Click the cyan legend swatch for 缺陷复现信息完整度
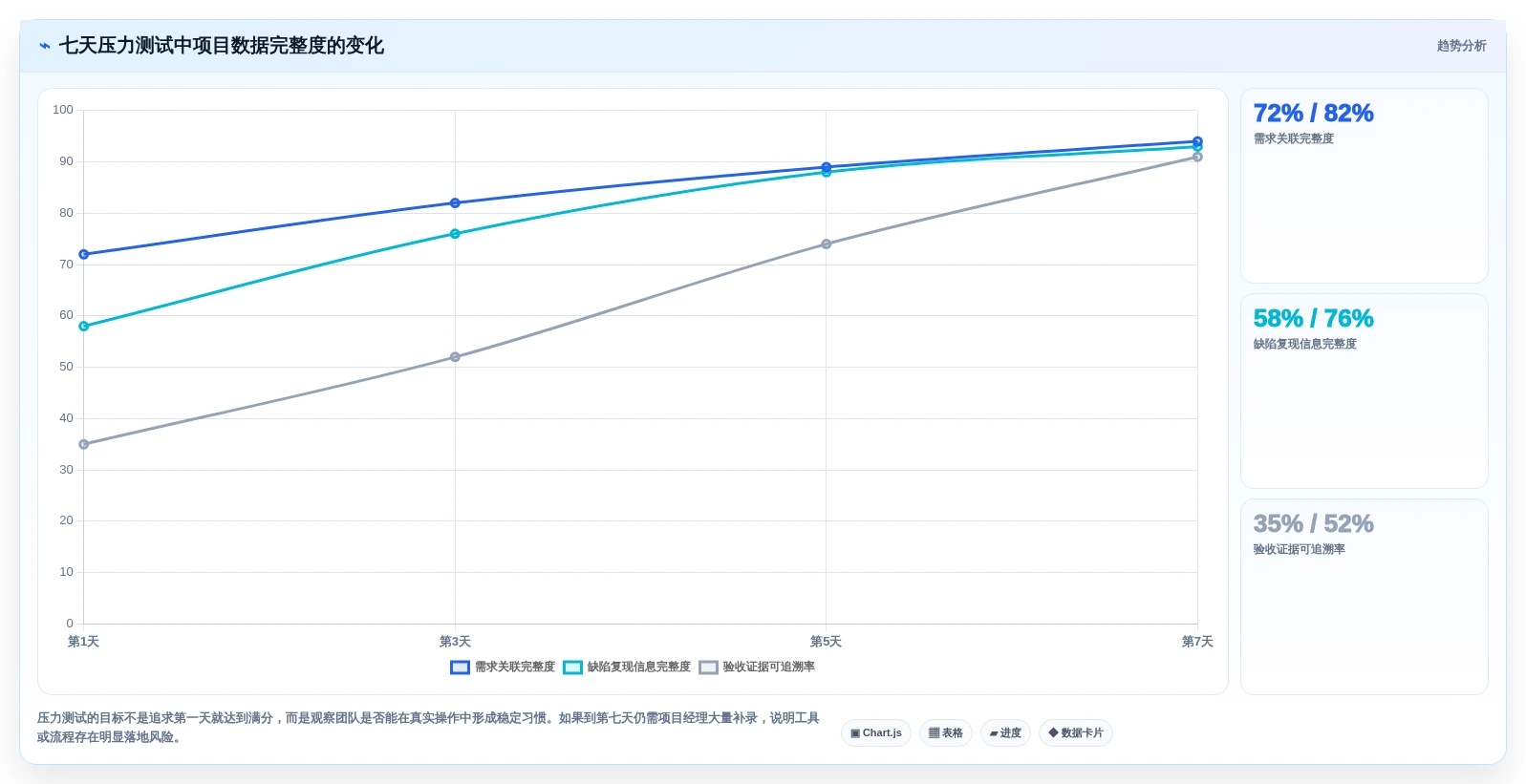This screenshot has height=784, width=1526. coord(572,667)
